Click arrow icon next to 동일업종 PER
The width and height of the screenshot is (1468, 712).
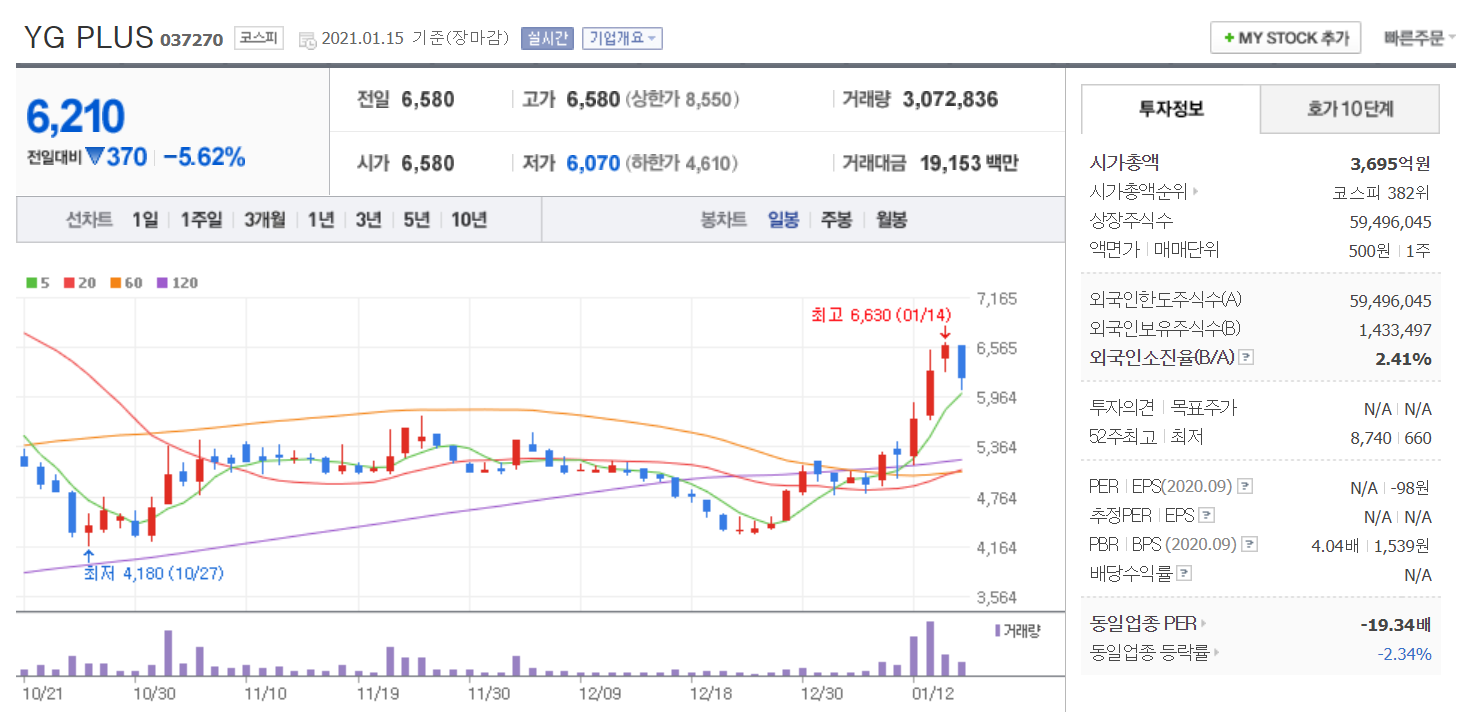pos(1203,624)
